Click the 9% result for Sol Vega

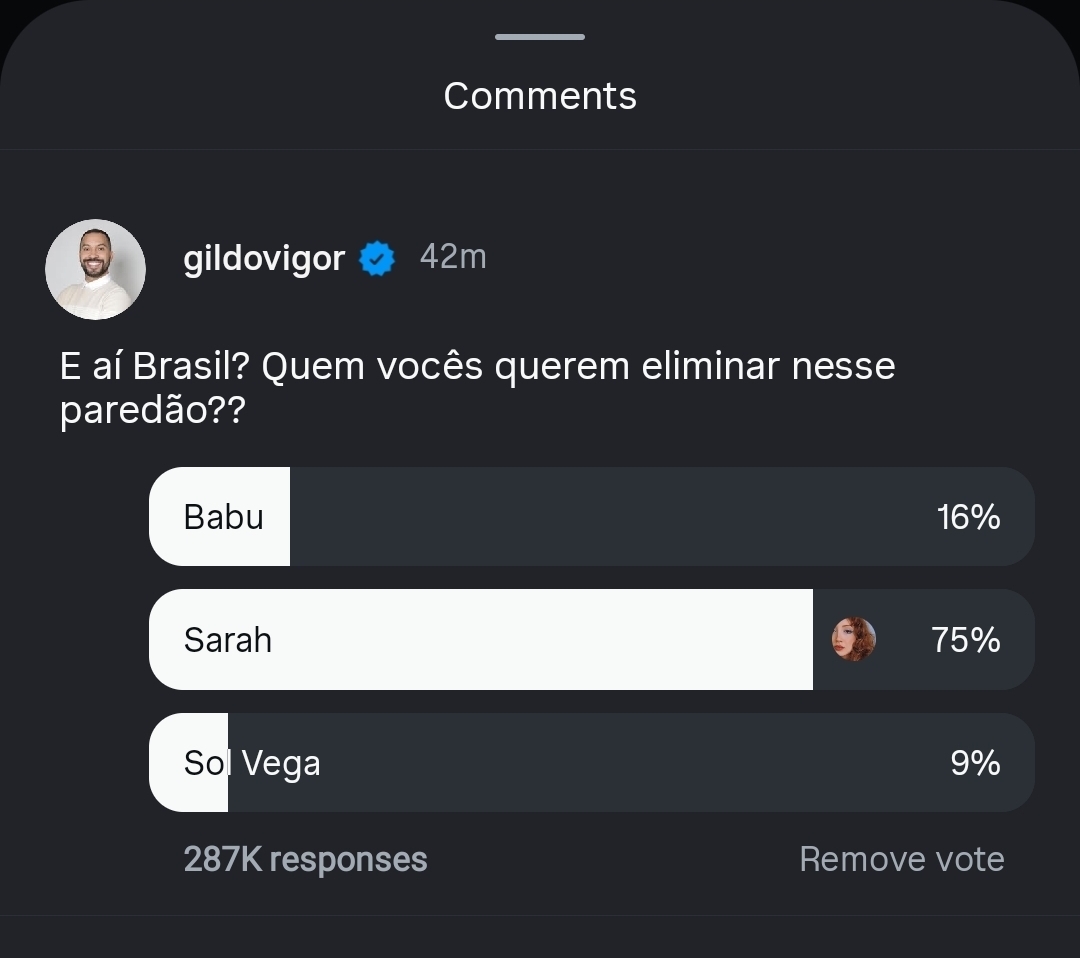coord(974,763)
